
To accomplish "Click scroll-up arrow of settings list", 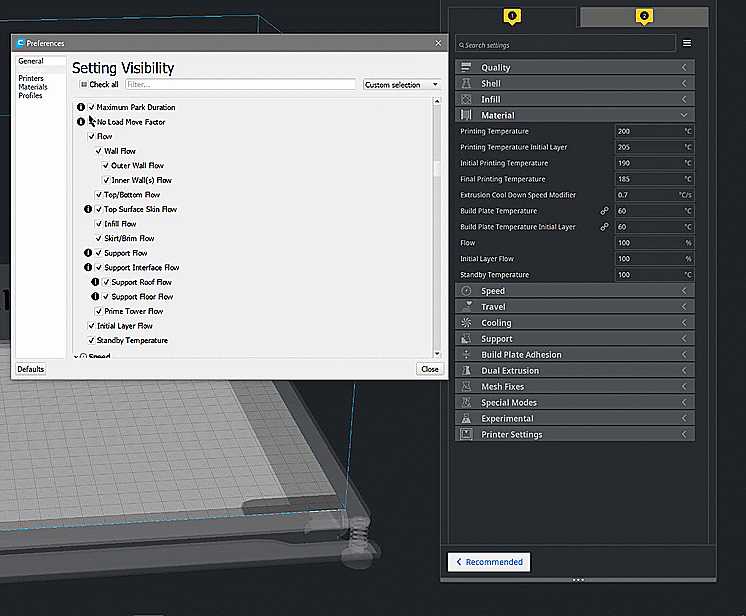I will 437,101.
